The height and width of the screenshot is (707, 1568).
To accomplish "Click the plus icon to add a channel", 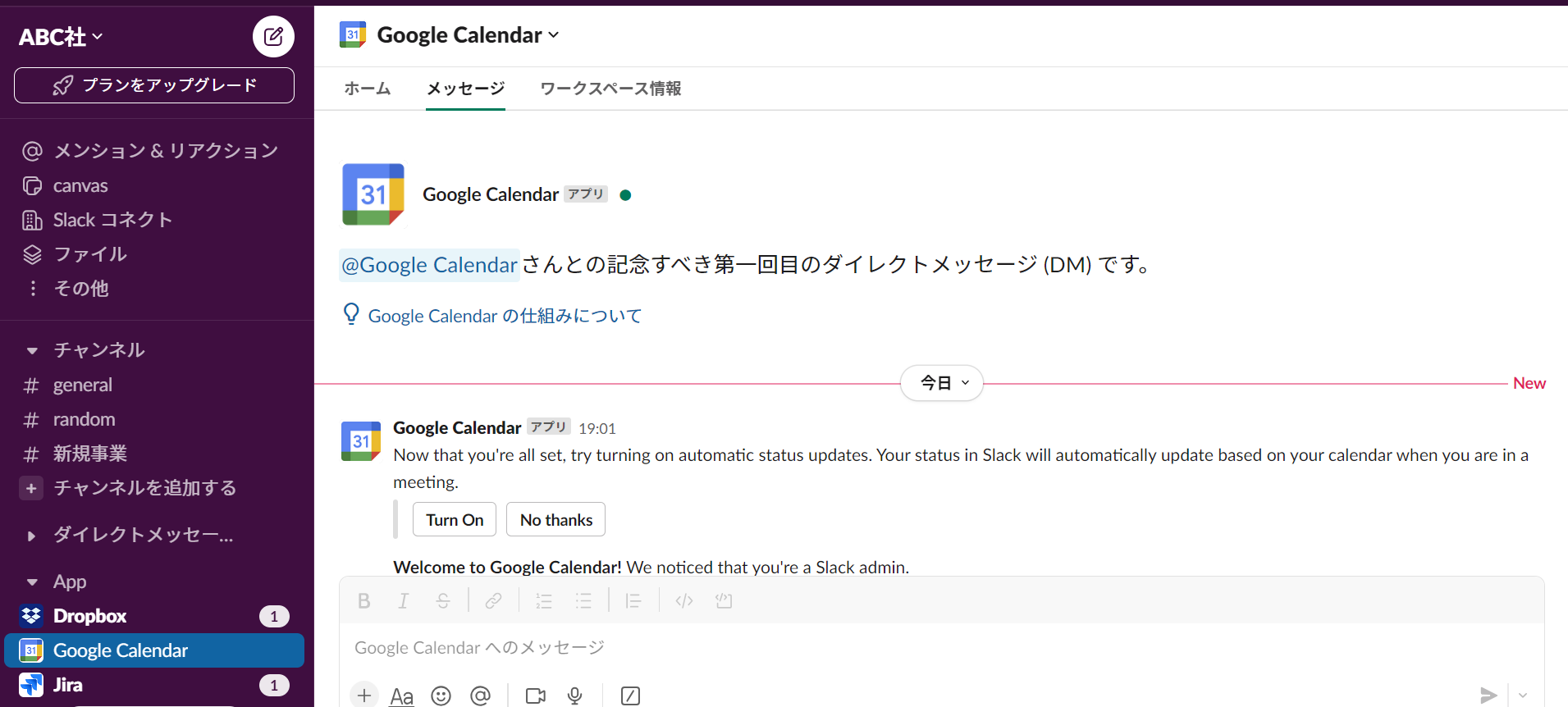I will [x=31, y=489].
